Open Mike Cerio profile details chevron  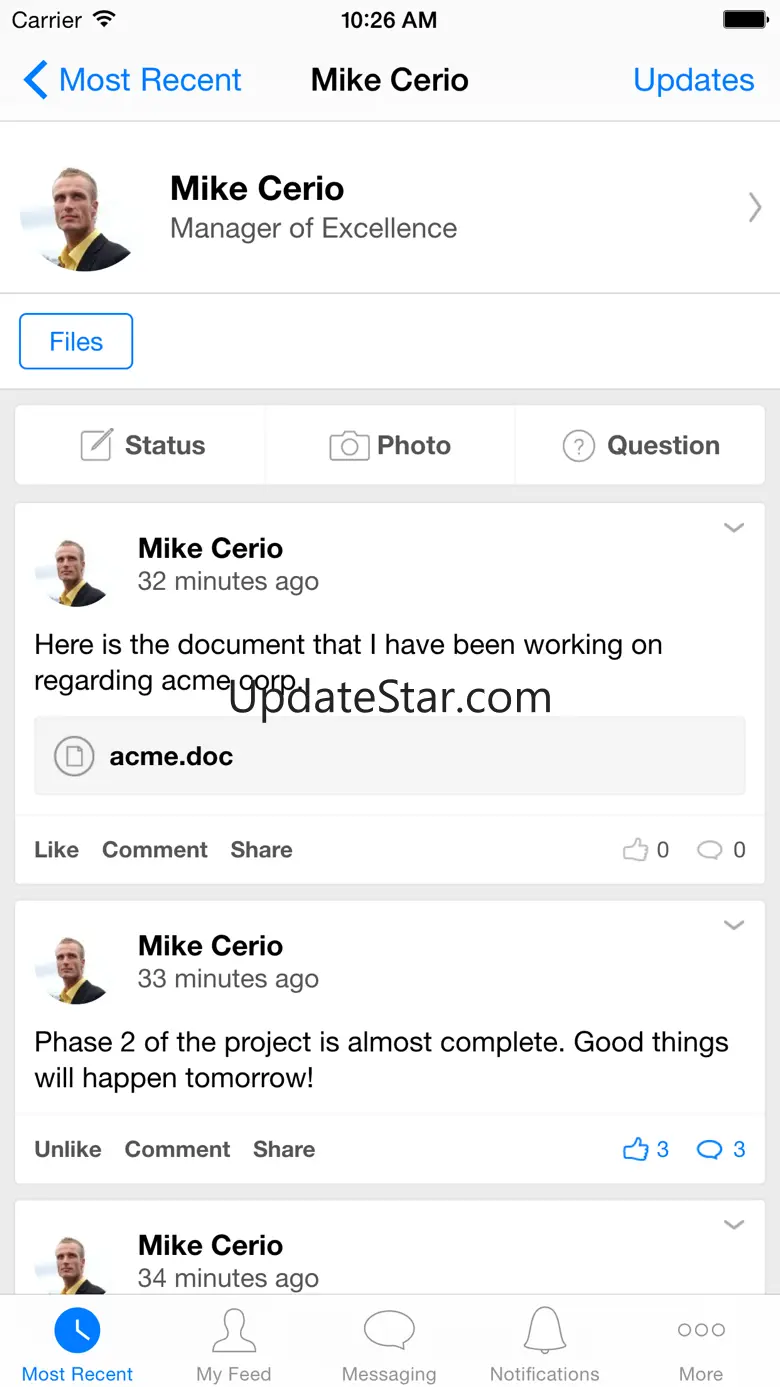pyautogui.click(x=755, y=207)
